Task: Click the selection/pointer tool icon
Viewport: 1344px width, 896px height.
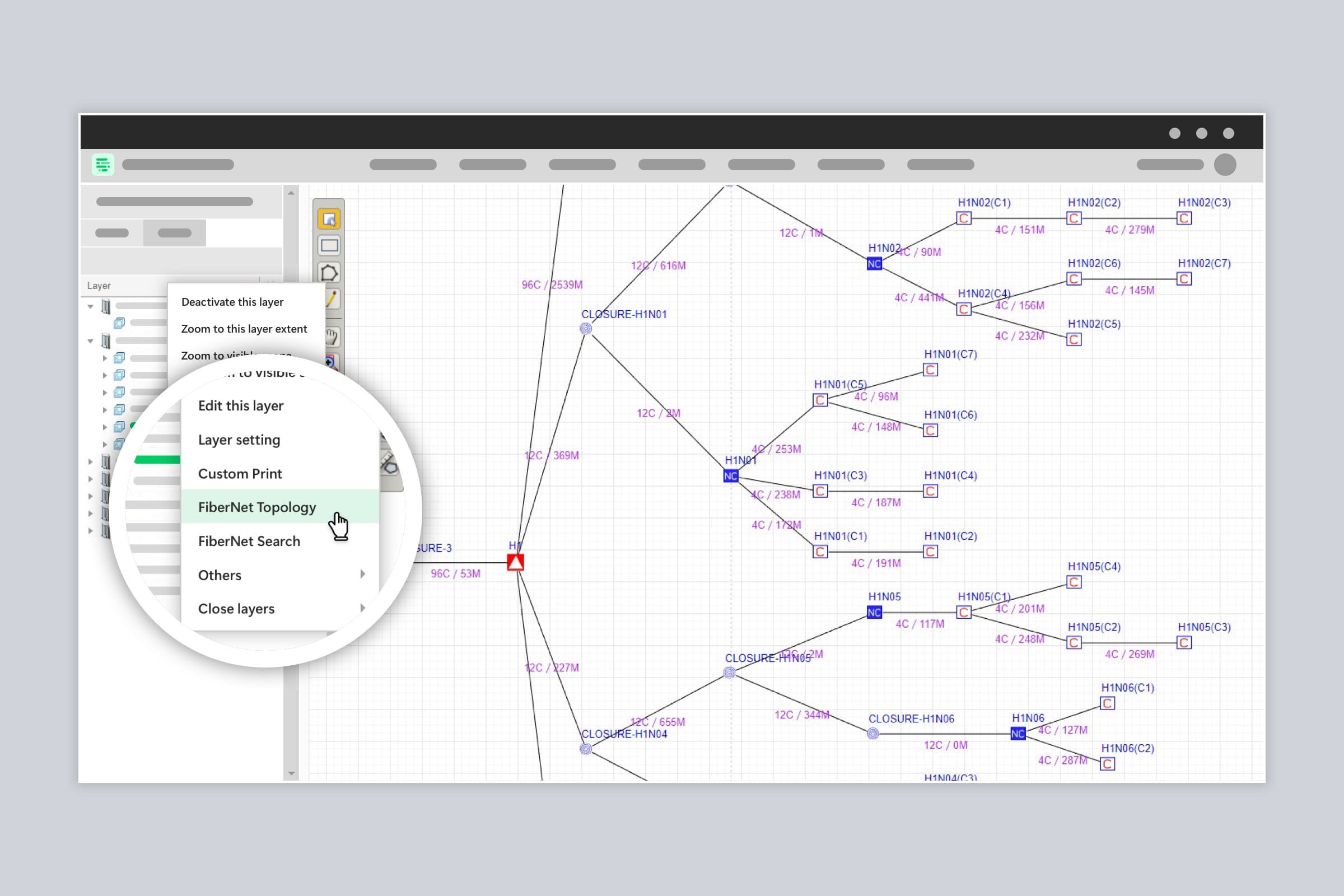Action: (330, 218)
